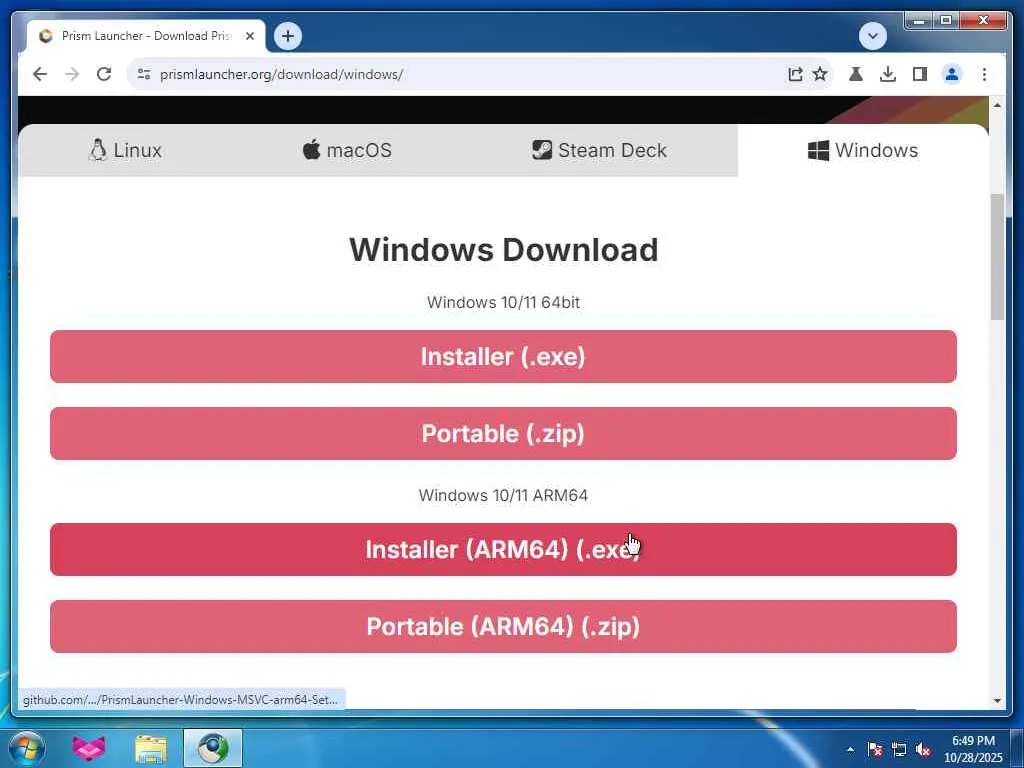Screen dimensions: 1024x768
Task: Select the Chrome browser taskbar button
Action: coord(213,748)
